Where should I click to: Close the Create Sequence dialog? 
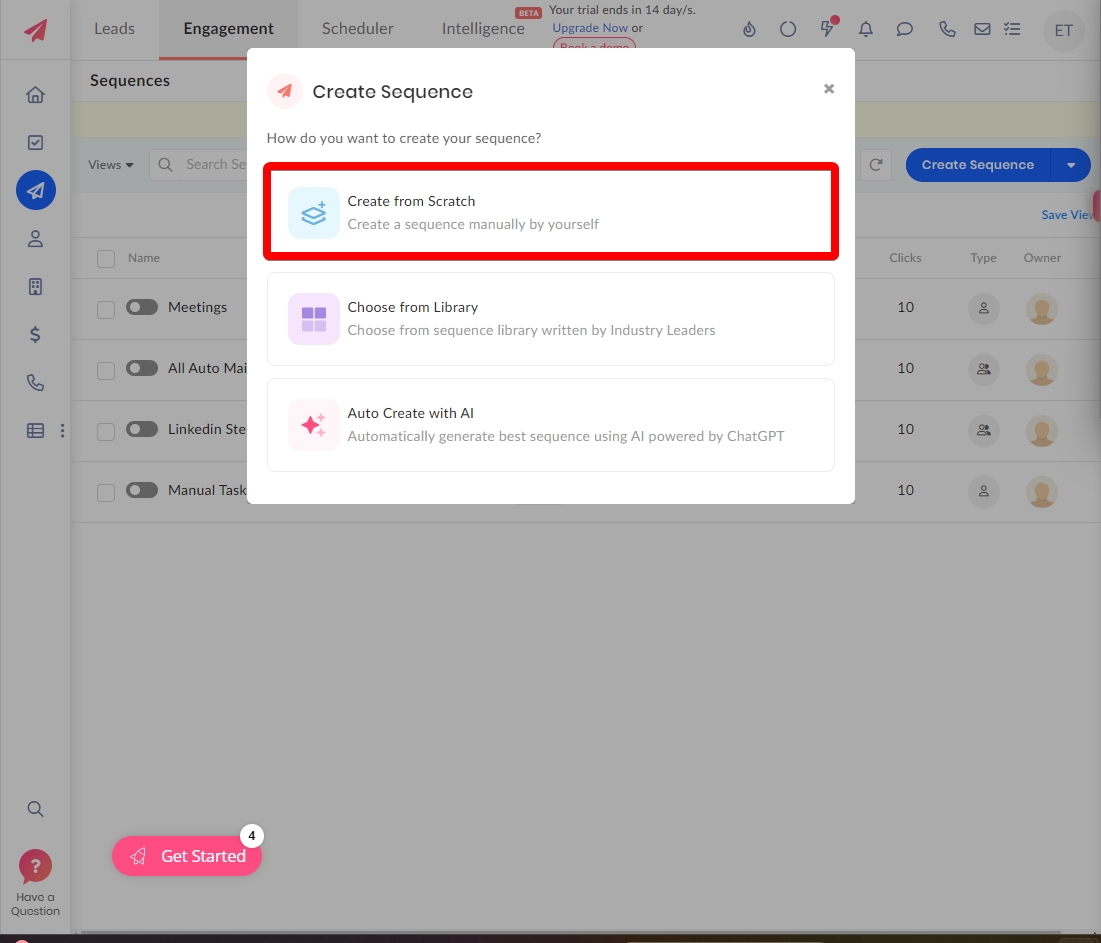pos(828,89)
